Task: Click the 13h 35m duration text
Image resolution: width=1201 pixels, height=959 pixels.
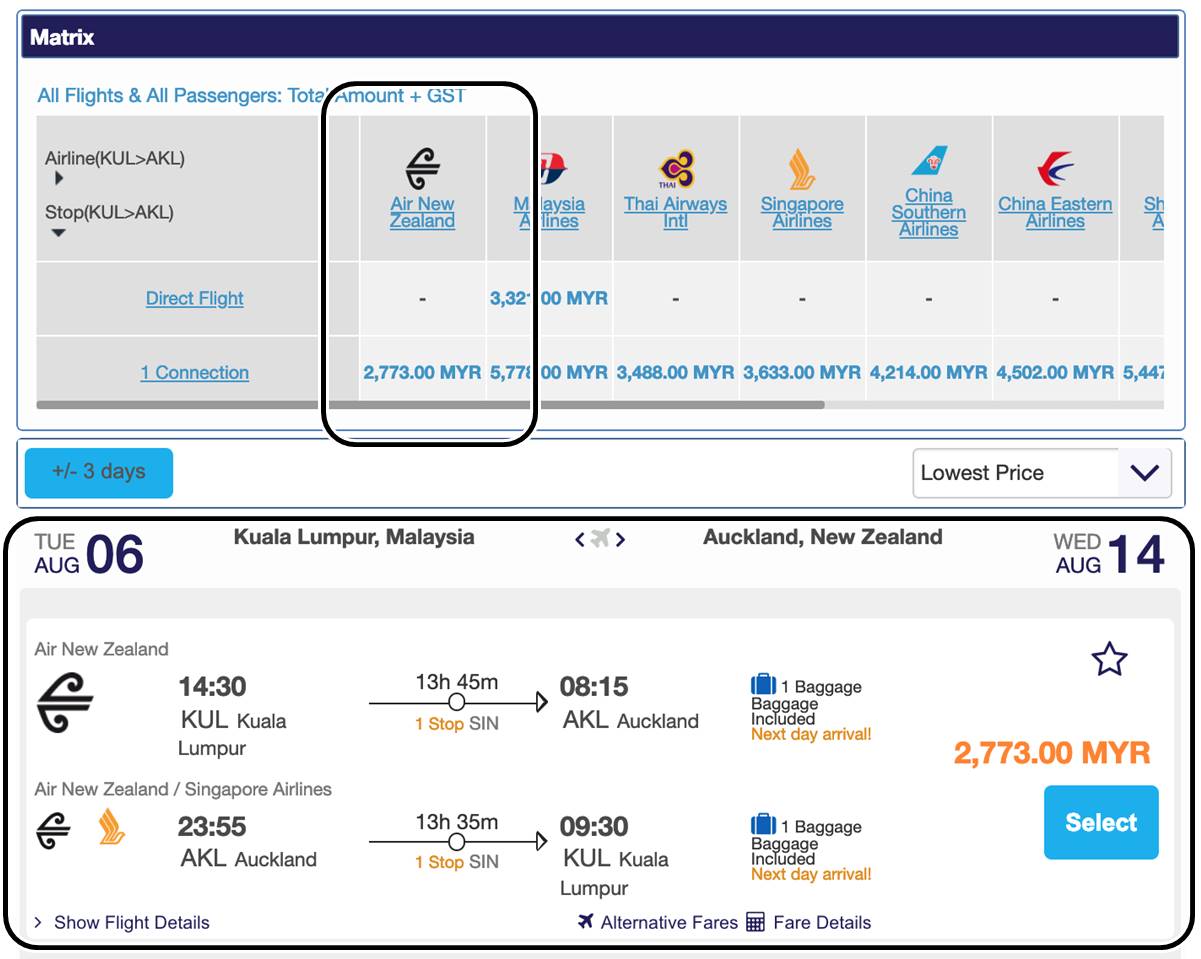Action: tap(457, 822)
